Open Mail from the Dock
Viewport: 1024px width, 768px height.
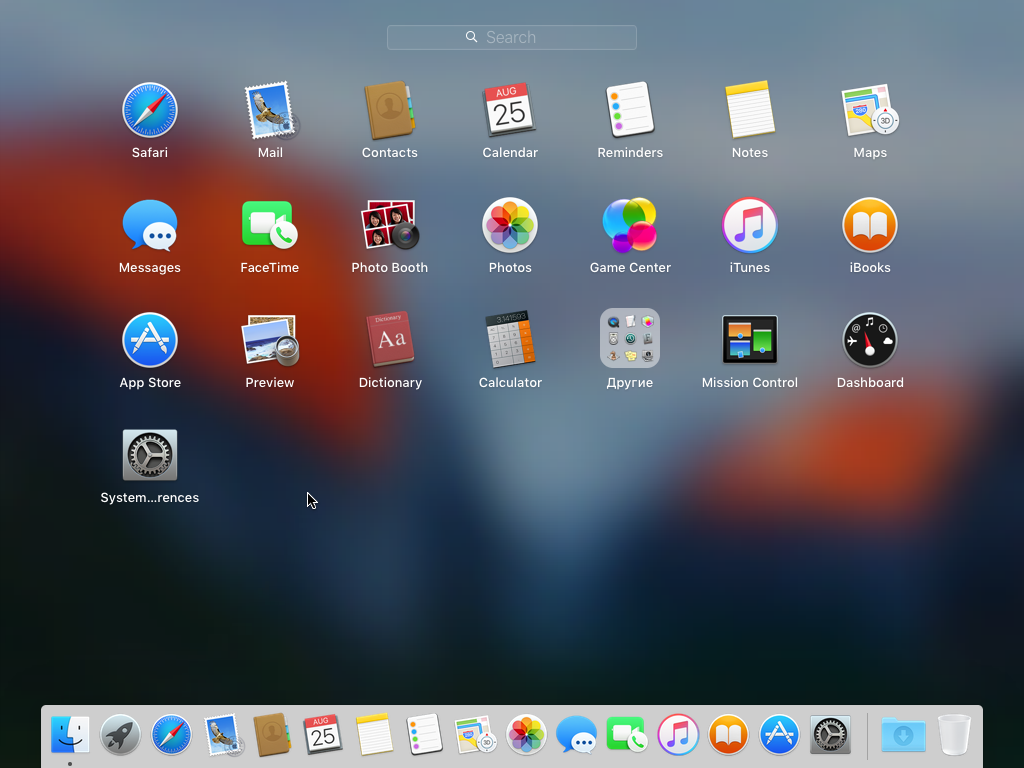222,735
